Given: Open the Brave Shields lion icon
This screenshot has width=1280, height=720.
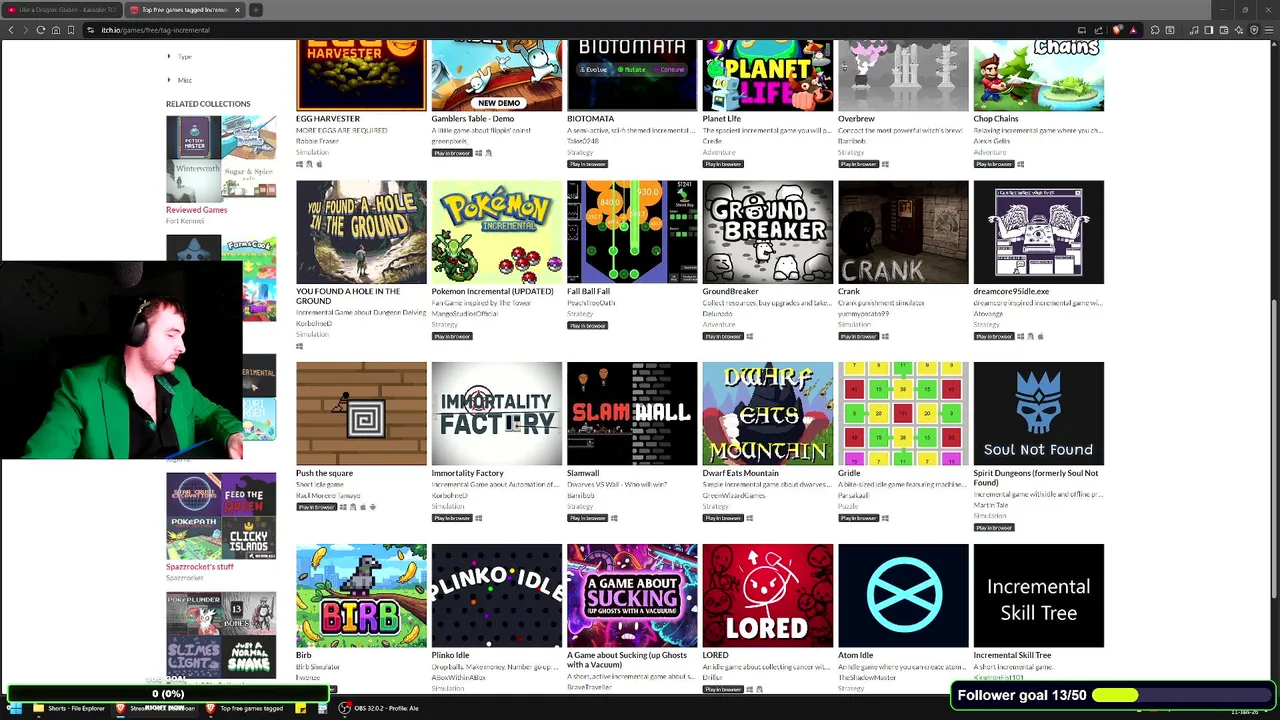Looking at the screenshot, I should (1117, 30).
